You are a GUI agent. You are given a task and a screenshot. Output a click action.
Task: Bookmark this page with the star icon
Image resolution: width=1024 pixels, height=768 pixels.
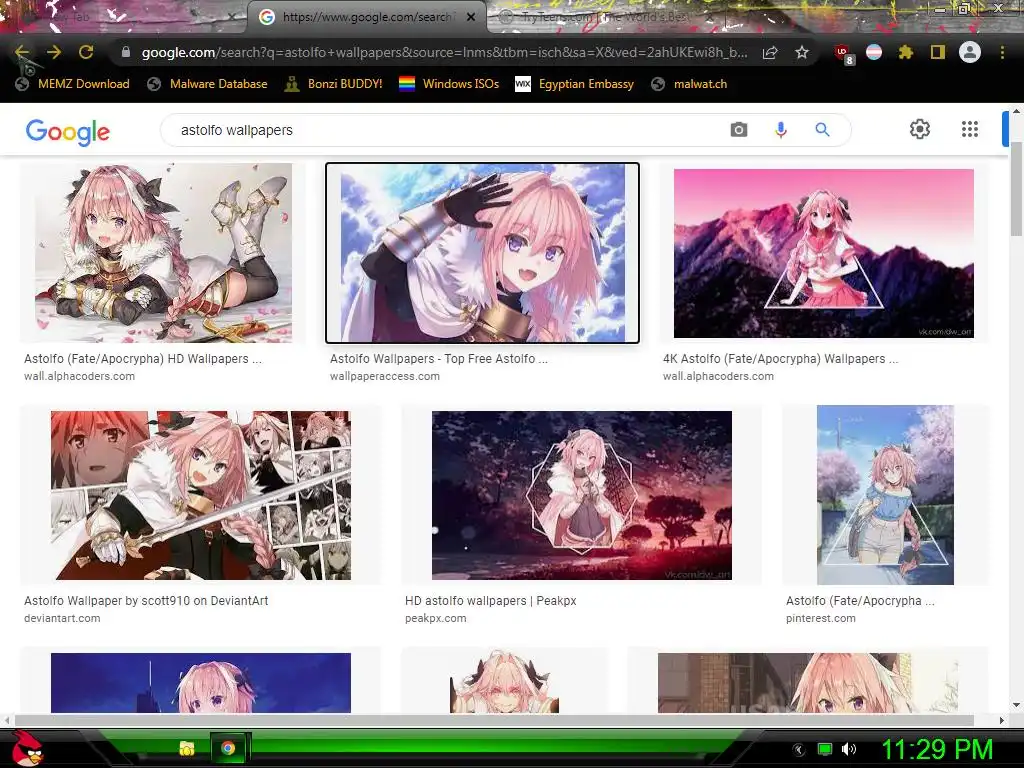pos(802,52)
